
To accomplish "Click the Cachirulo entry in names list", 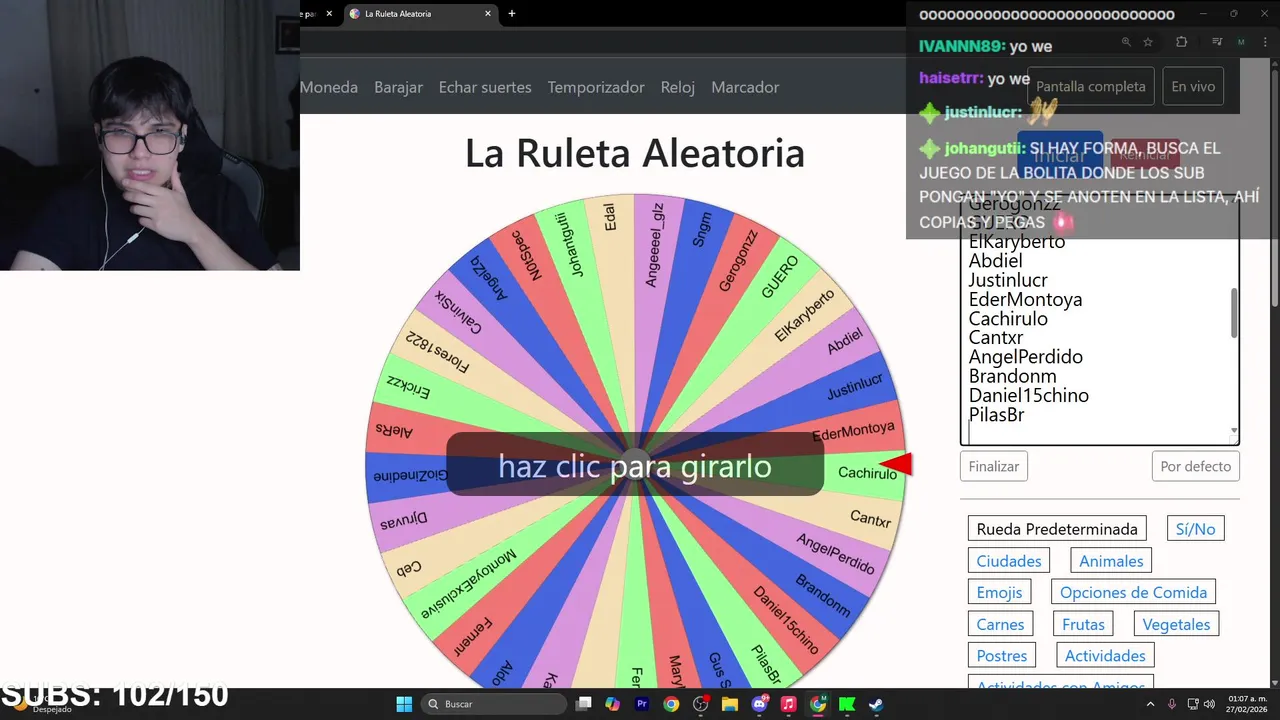I will pyautogui.click(x=1008, y=318).
